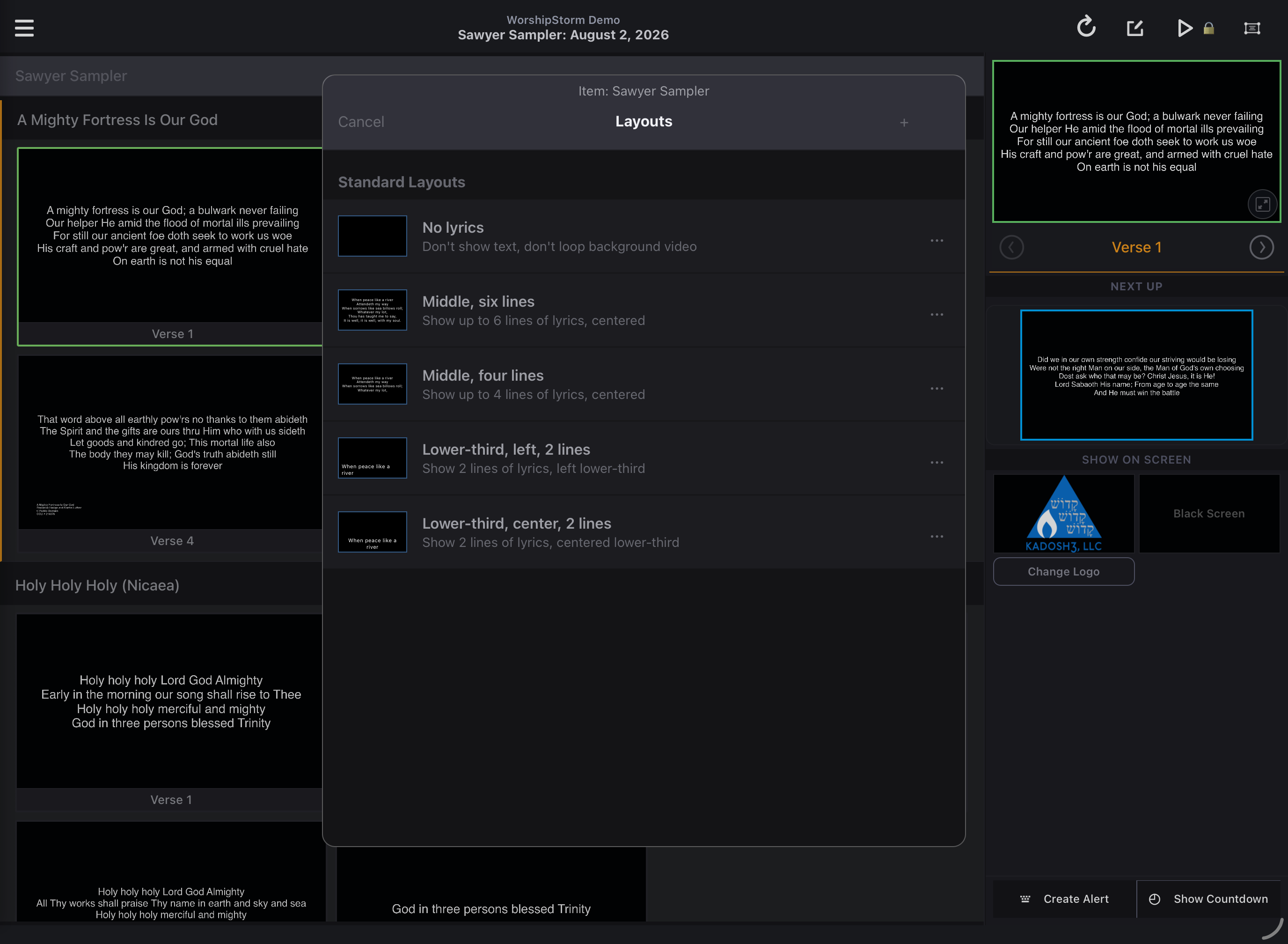This screenshot has width=1288, height=944.
Task: Click the No lyrics black thumbnail
Action: [373, 236]
